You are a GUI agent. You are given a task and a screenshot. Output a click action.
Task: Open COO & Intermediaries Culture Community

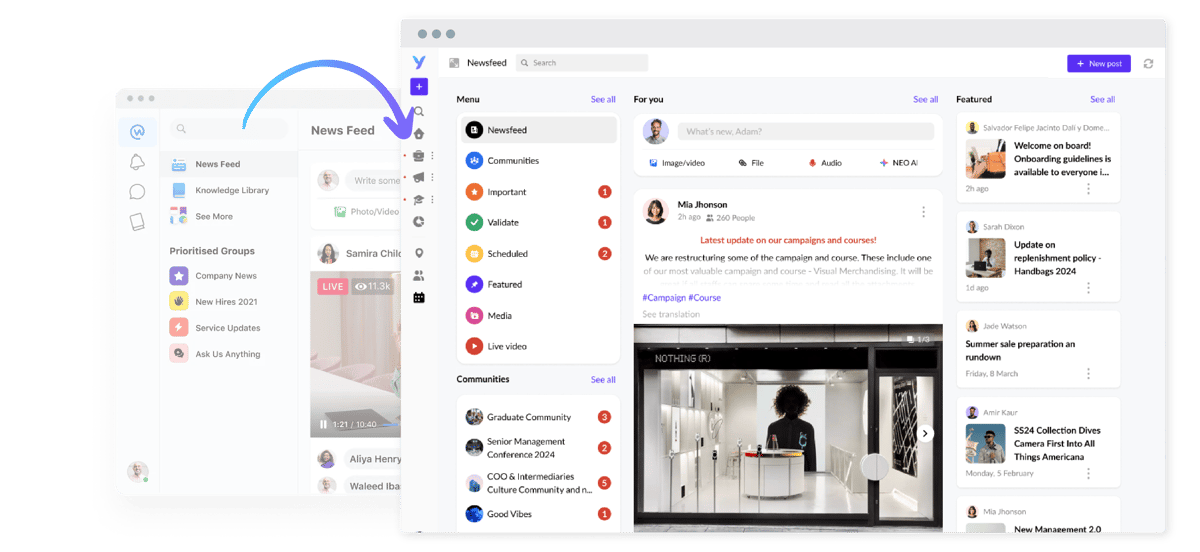(x=539, y=483)
